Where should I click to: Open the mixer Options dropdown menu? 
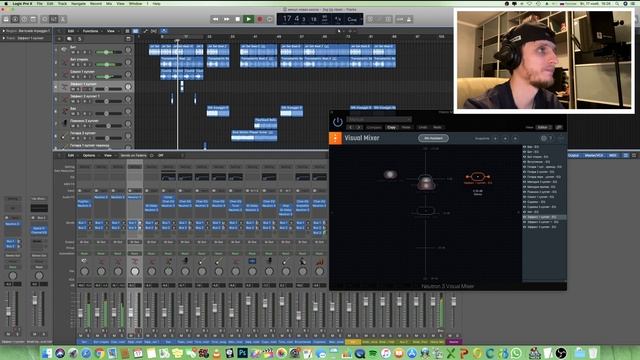point(90,156)
